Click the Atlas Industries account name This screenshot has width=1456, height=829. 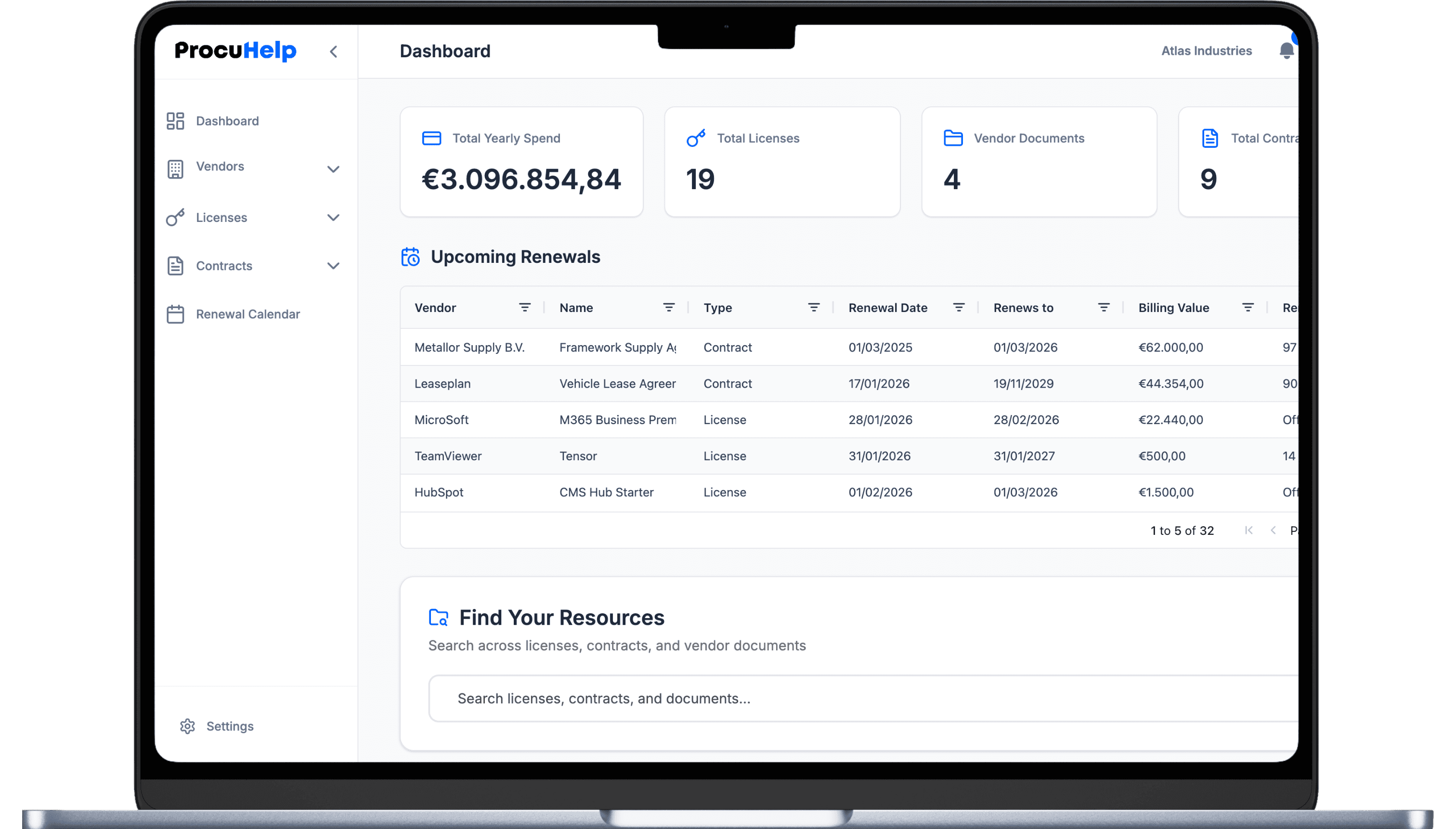(x=1206, y=51)
